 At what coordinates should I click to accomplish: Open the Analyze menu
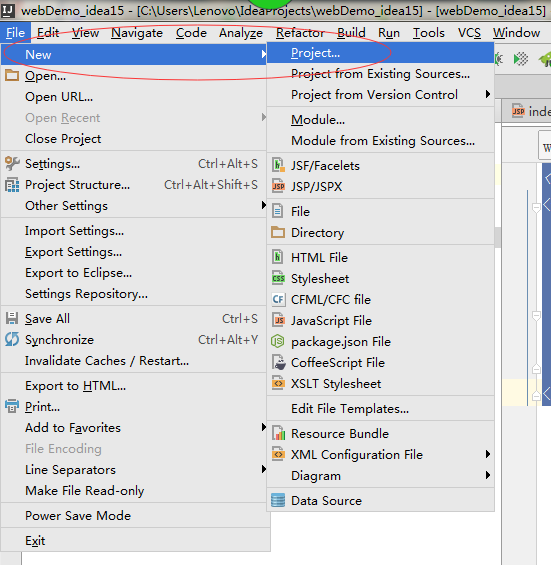pyautogui.click(x=241, y=33)
